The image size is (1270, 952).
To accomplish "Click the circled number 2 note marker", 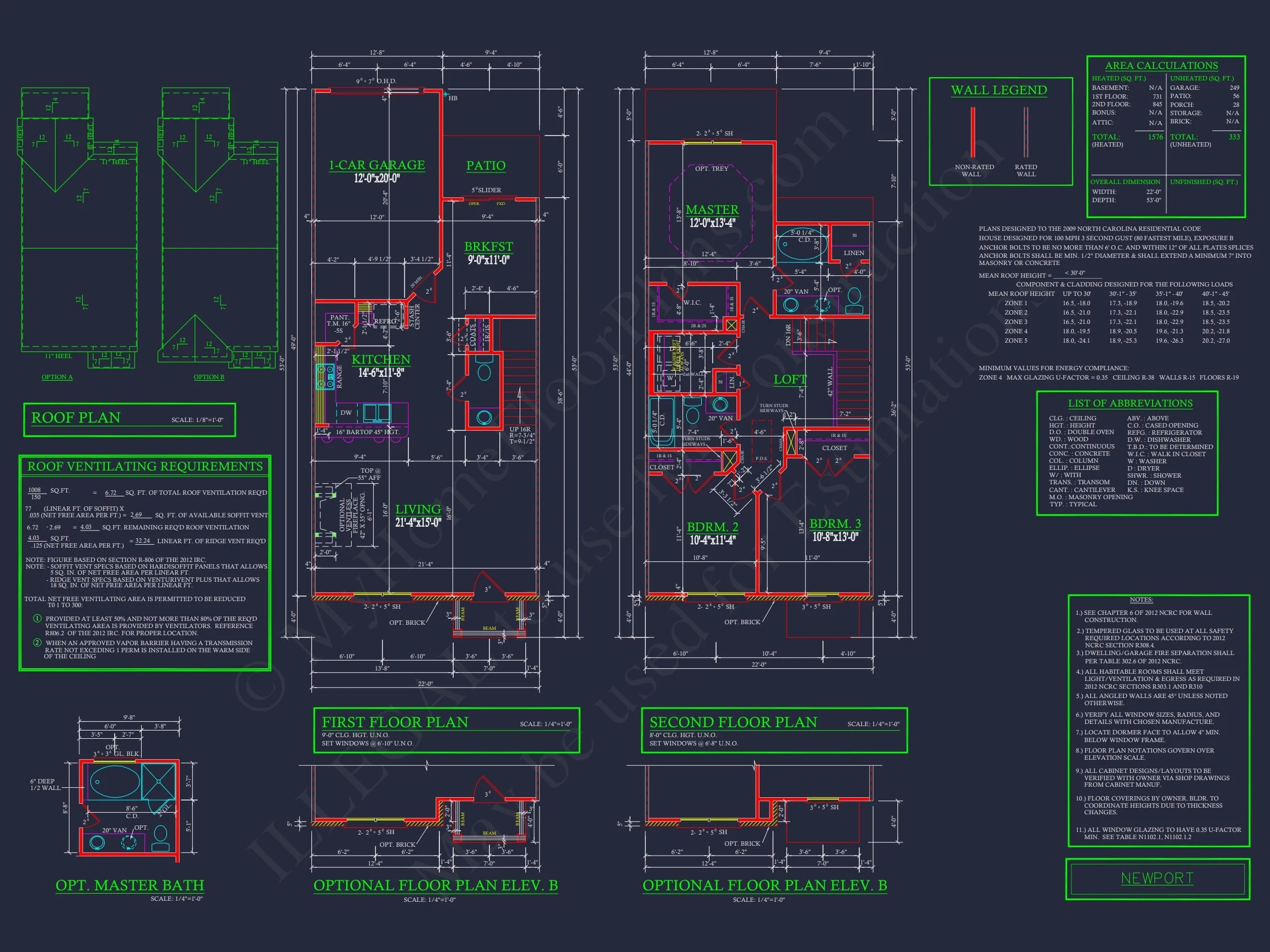I will point(37,642).
